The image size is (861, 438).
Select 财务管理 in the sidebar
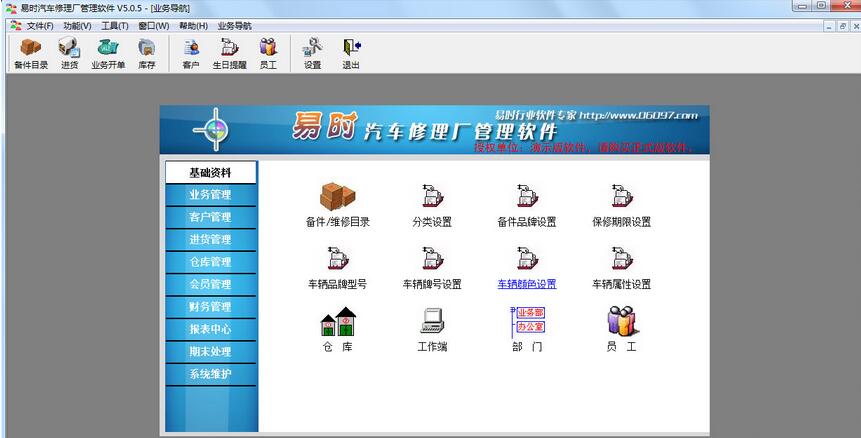(210, 307)
